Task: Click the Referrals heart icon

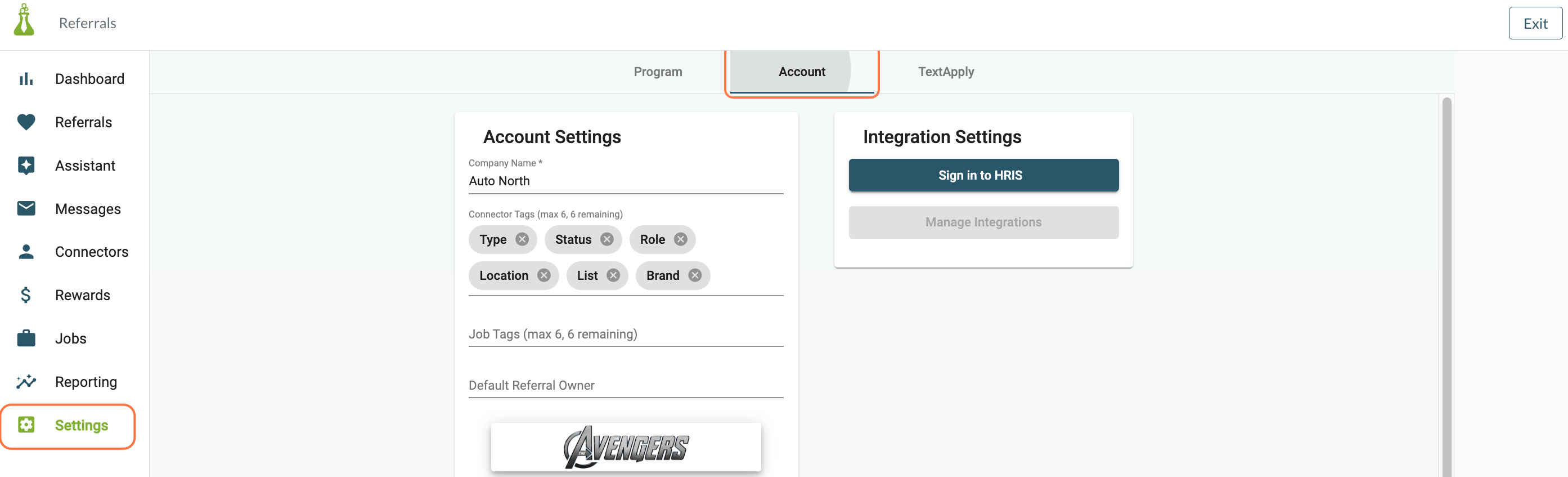Action: click(x=26, y=122)
